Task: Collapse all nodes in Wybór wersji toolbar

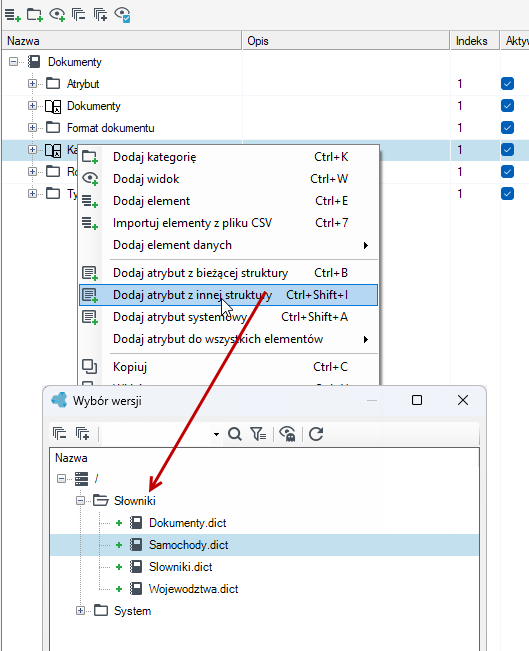Action: pyautogui.click(x=60, y=434)
